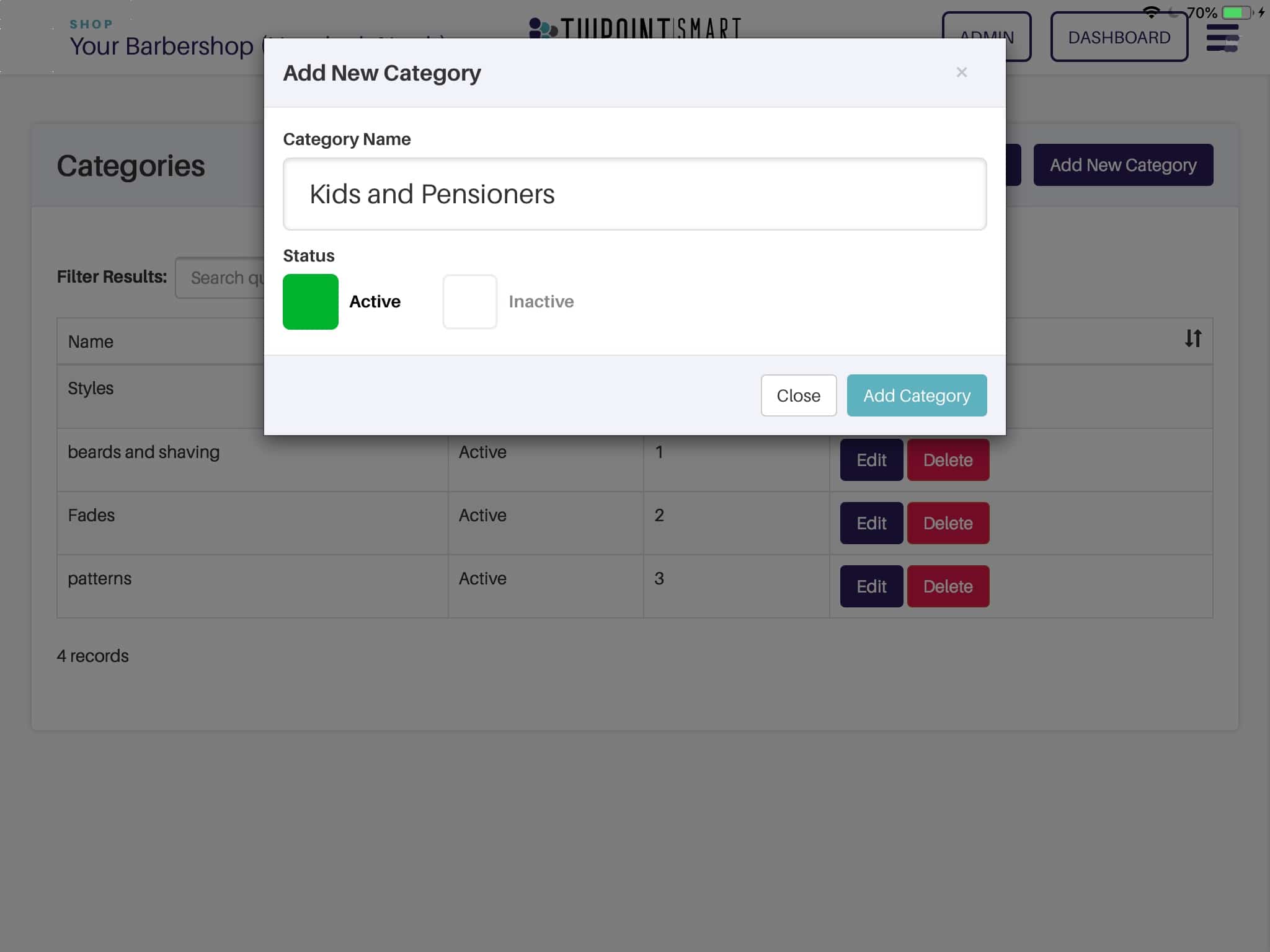Click the ThePointSmart logo
This screenshot has width=1270, height=952.
tap(634, 27)
